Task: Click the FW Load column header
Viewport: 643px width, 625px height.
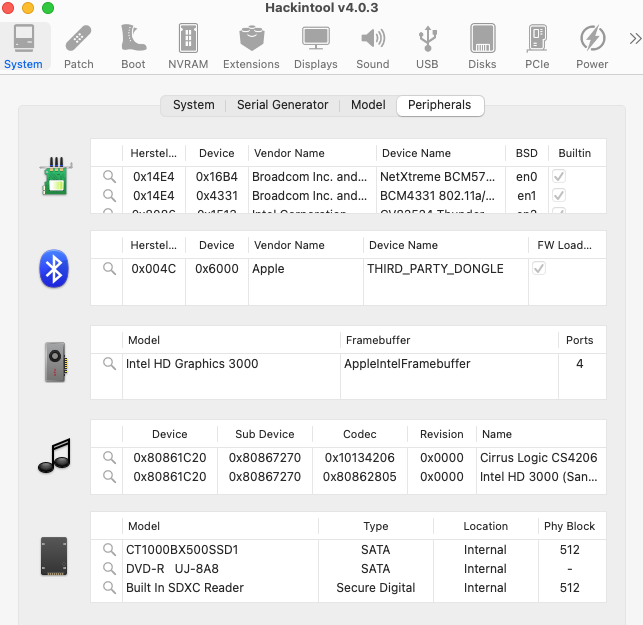Action: coord(565,245)
